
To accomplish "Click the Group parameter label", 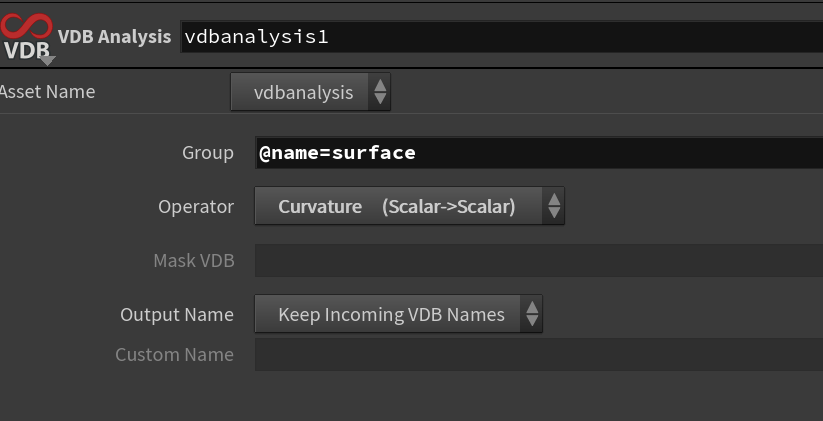I will point(208,153).
